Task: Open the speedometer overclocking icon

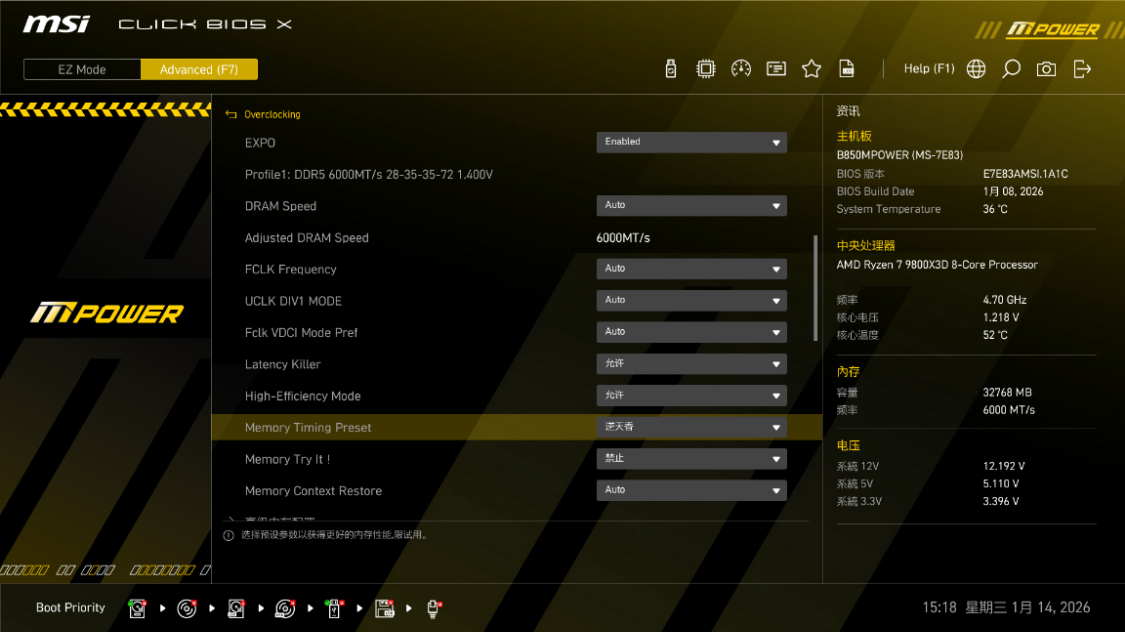Action: [741, 69]
